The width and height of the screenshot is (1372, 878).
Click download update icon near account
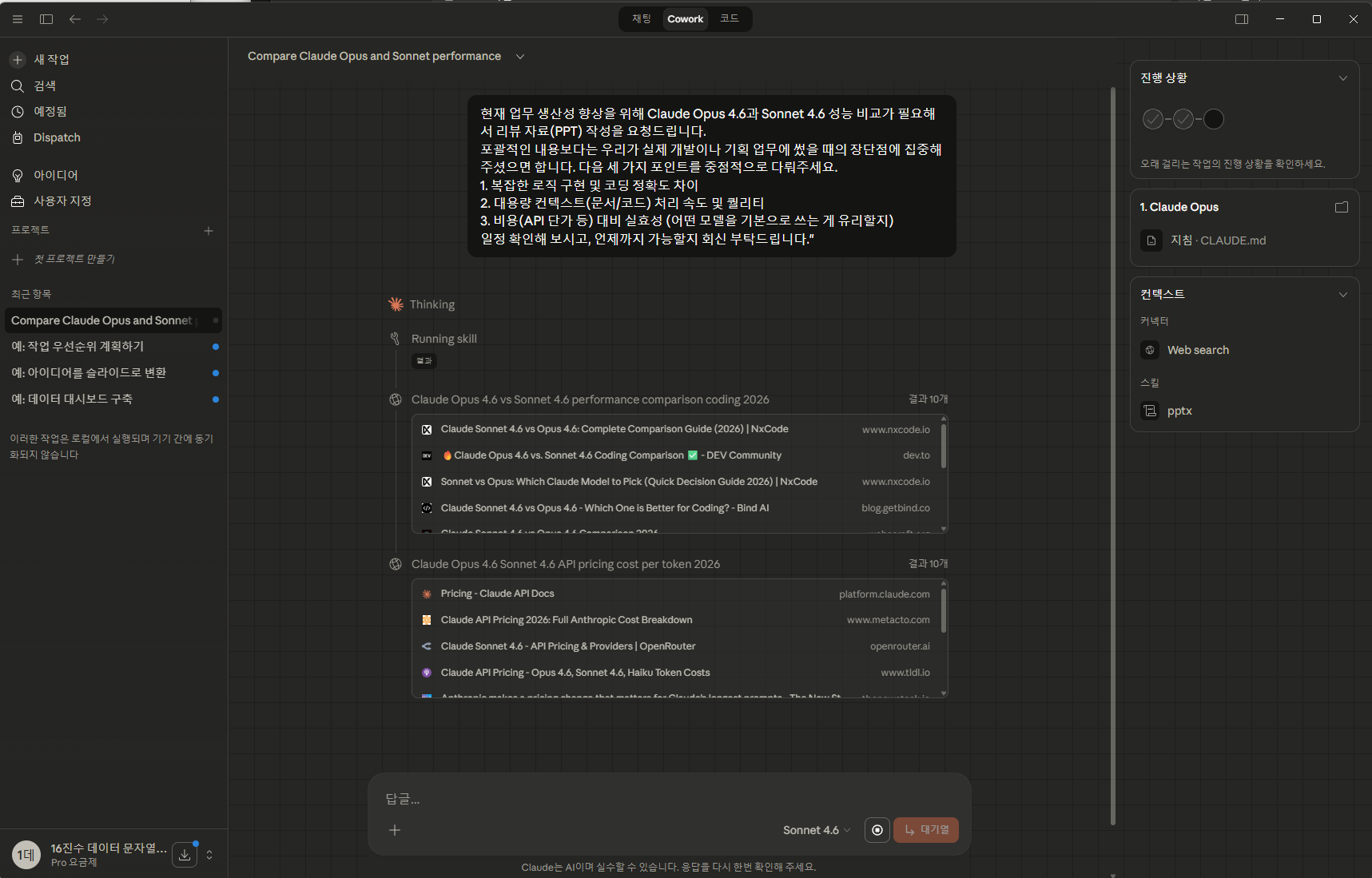point(185,855)
